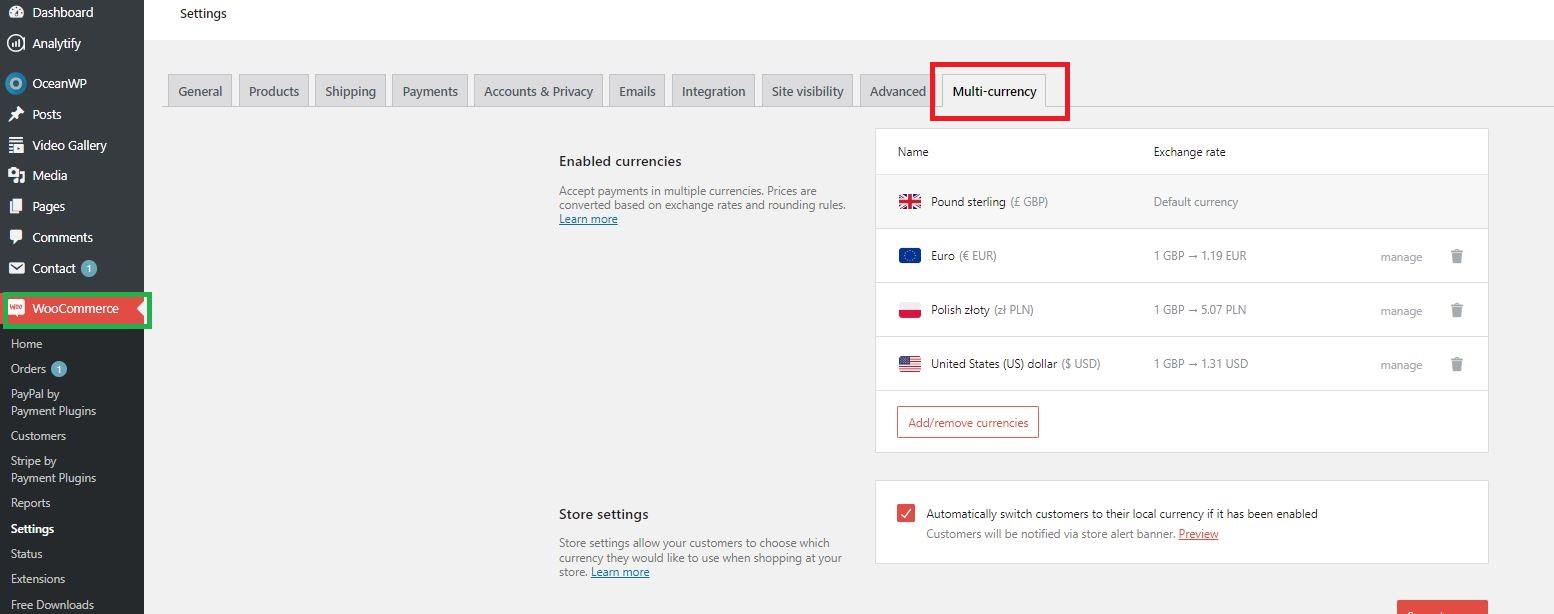Click trash icon for United States dollar
This screenshot has height=614, width=1554.
point(1457,364)
